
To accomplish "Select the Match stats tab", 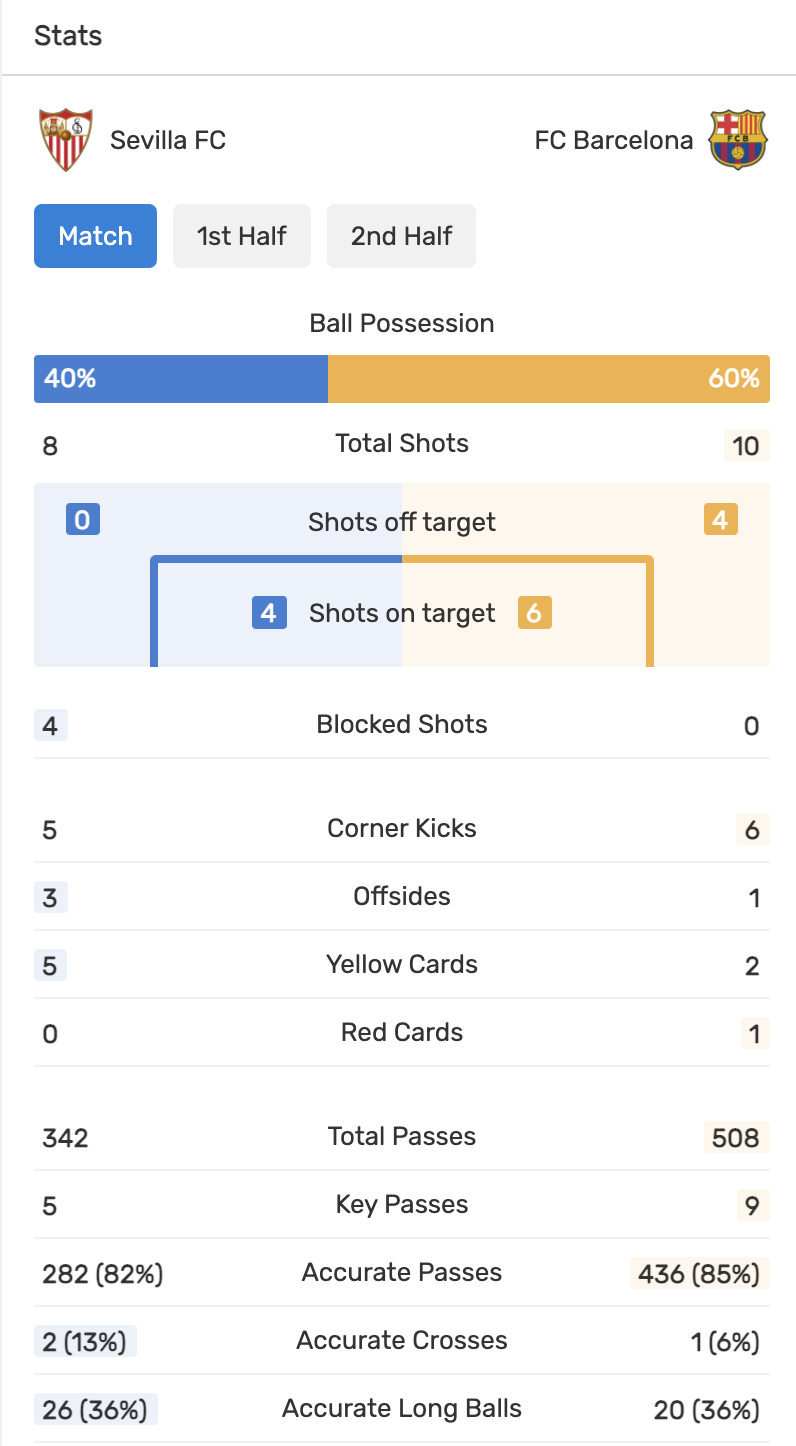I will click(95, 236).
